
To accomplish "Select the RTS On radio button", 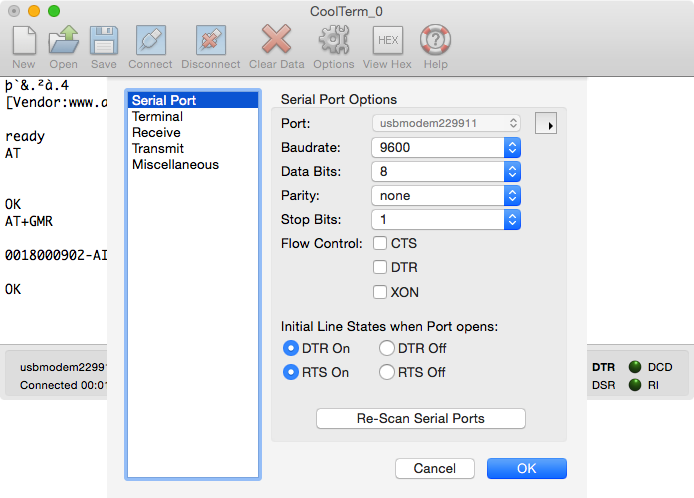I will tap(291, 372).
